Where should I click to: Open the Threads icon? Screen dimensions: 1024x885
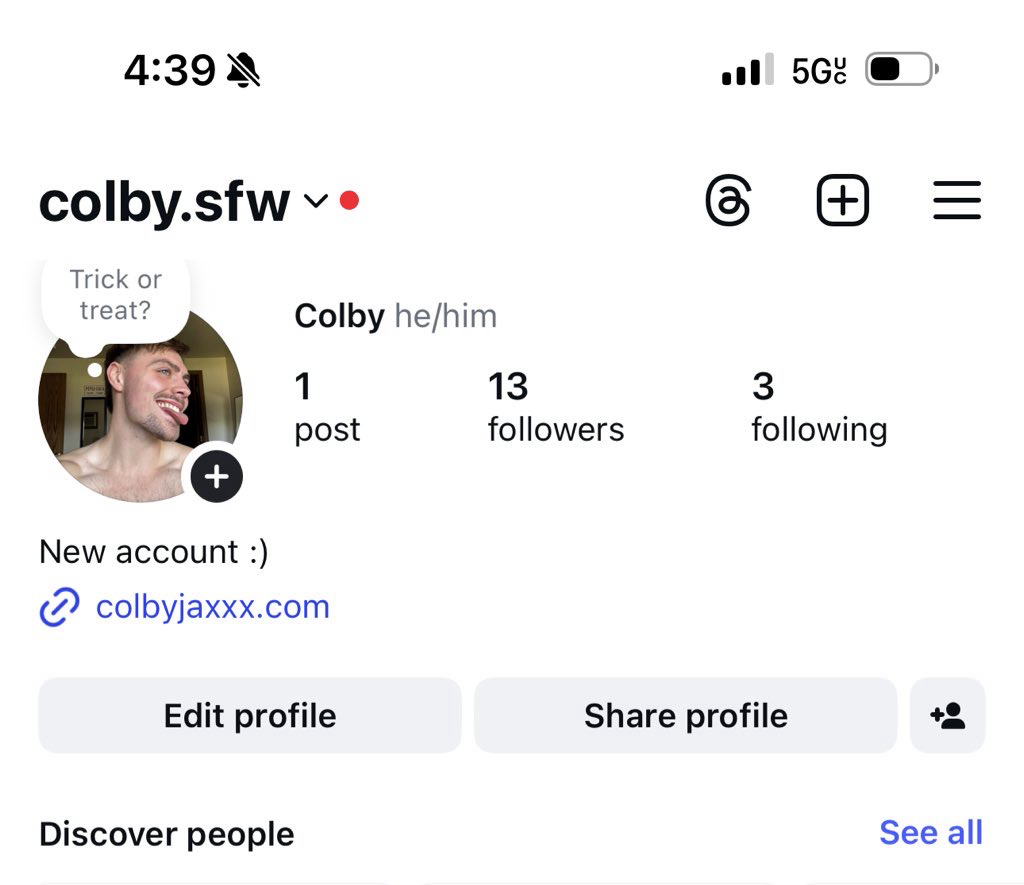coord(728,201)
